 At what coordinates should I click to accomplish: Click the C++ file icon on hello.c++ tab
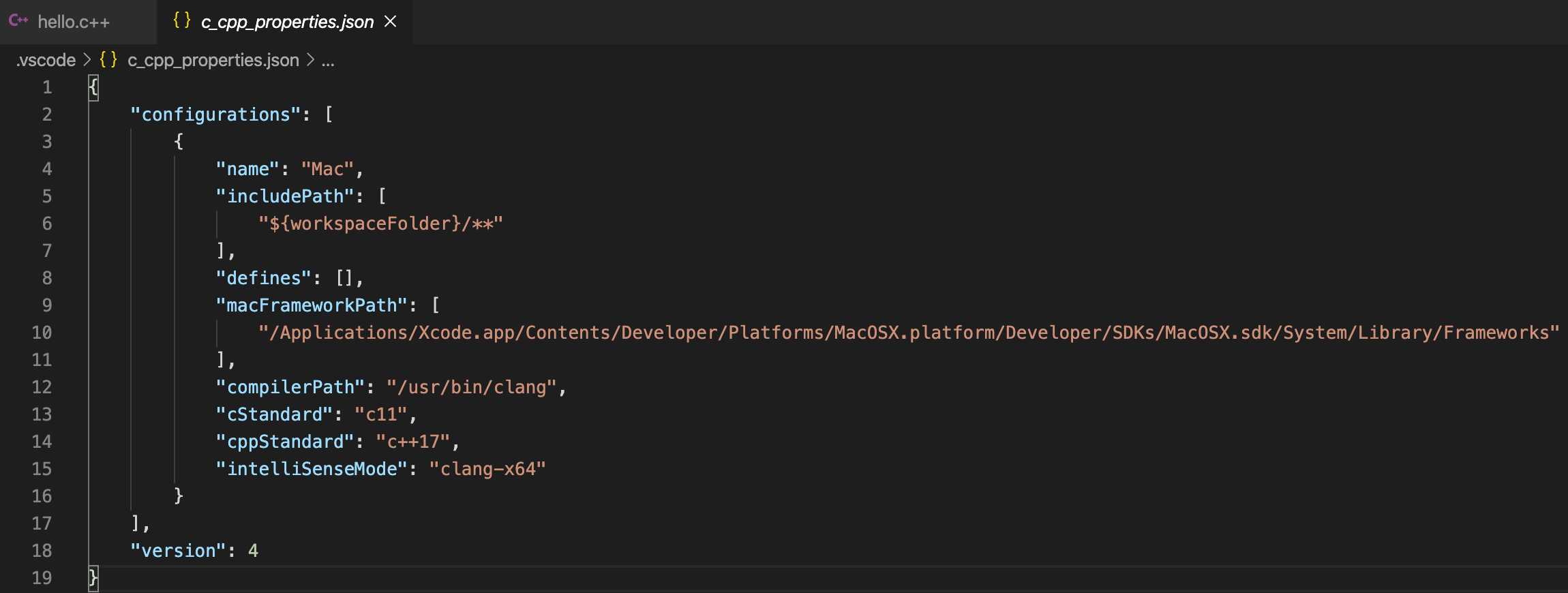[18, 20]
